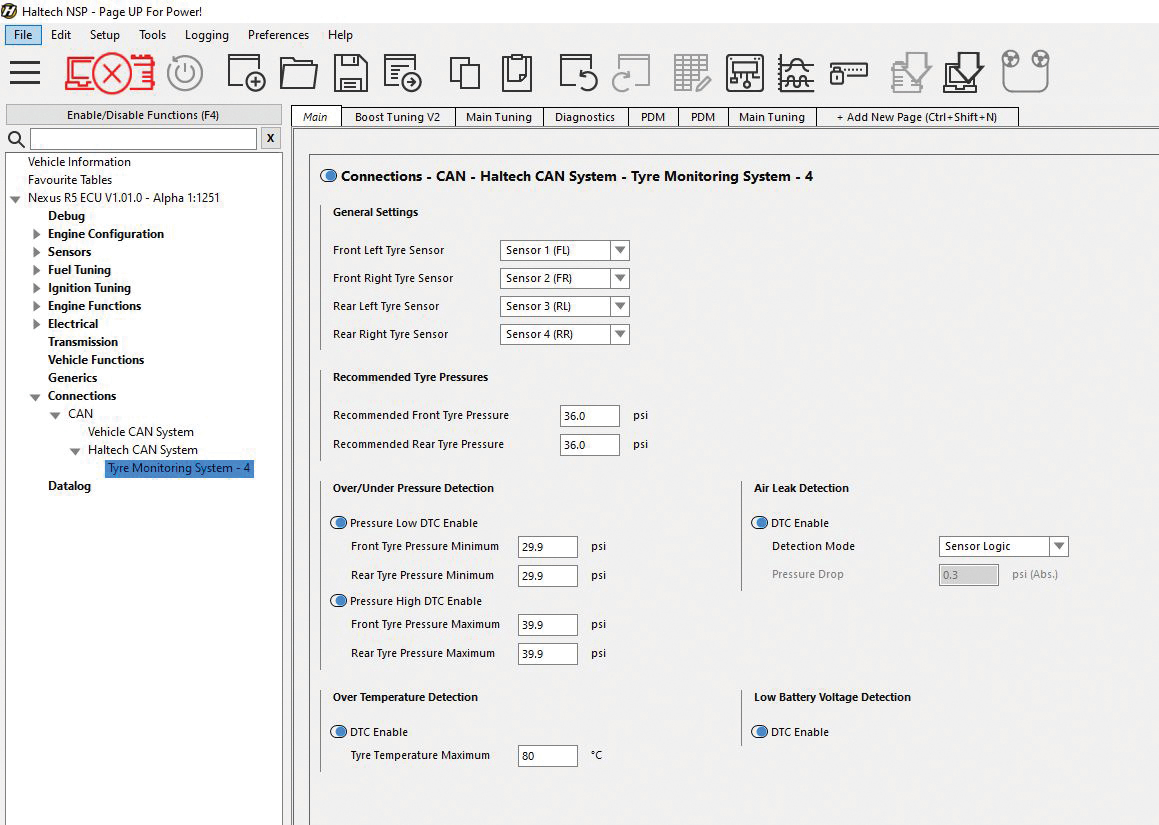Toggle Pressure High DTC Enable

(x=339, y=601)
